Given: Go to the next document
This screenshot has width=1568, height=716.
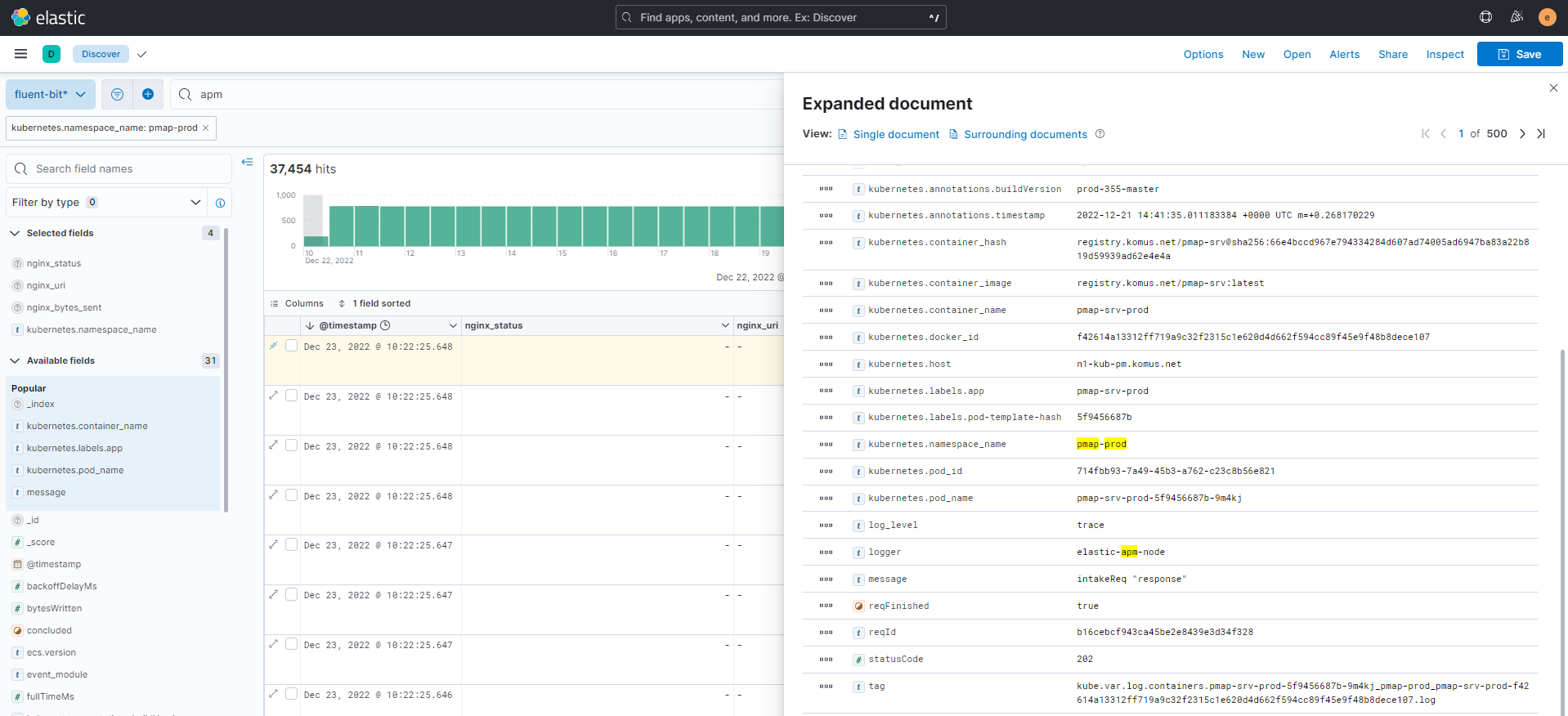Looking at the screenshot, I should pos(1522,134).
